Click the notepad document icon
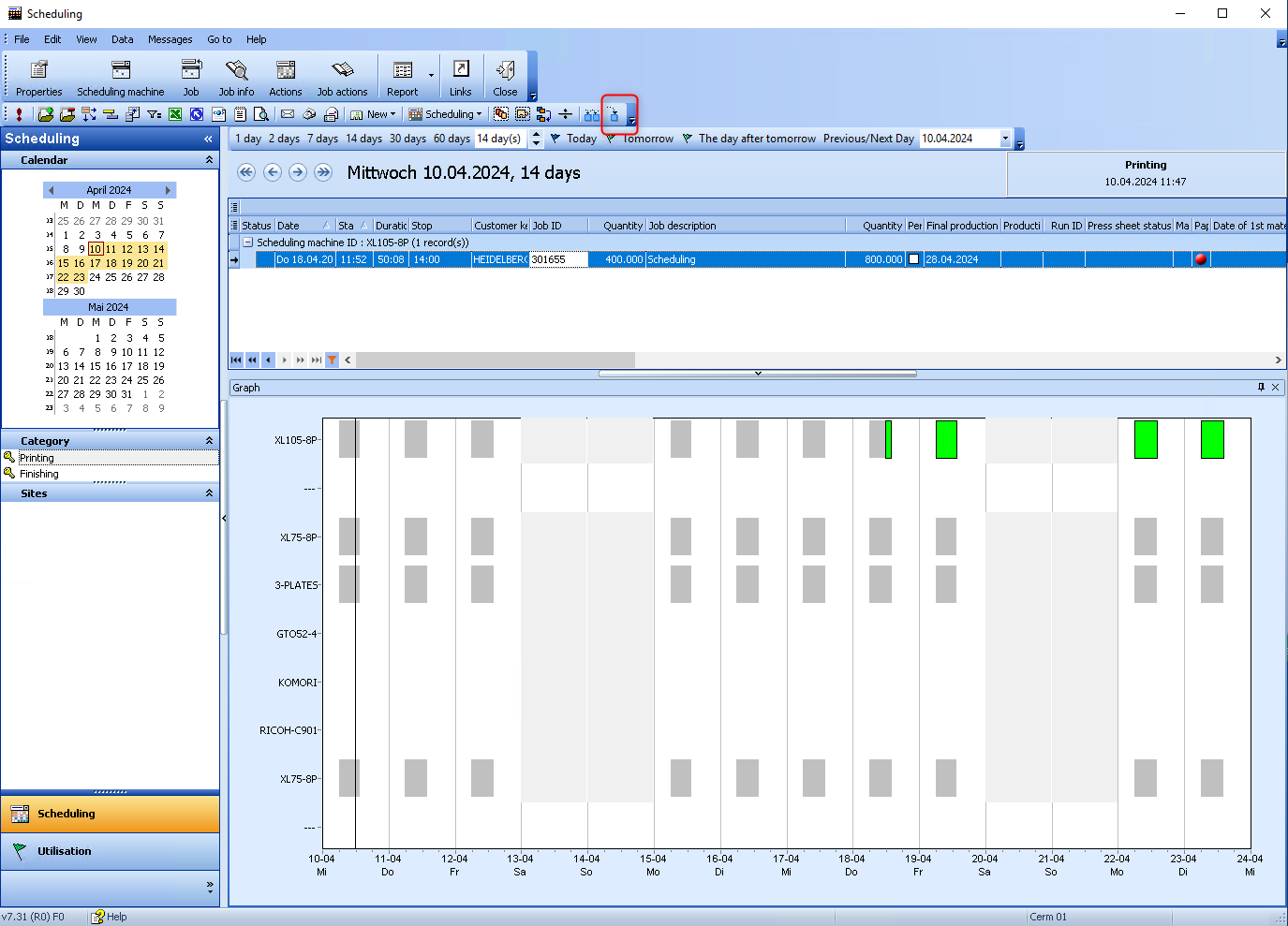 (240, 114)
